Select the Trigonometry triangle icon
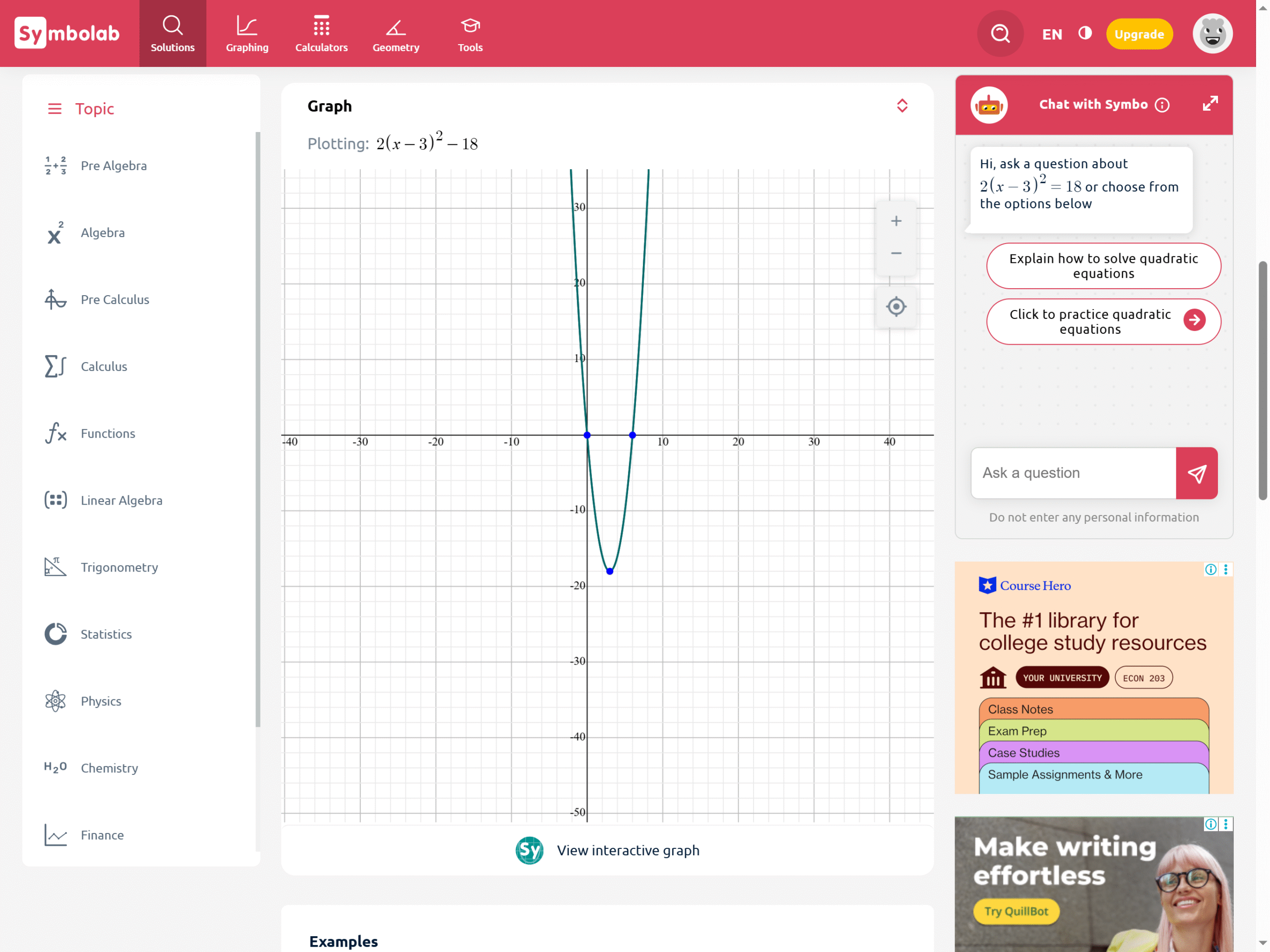Screen dimensions: 1270x952 [56, 567]
